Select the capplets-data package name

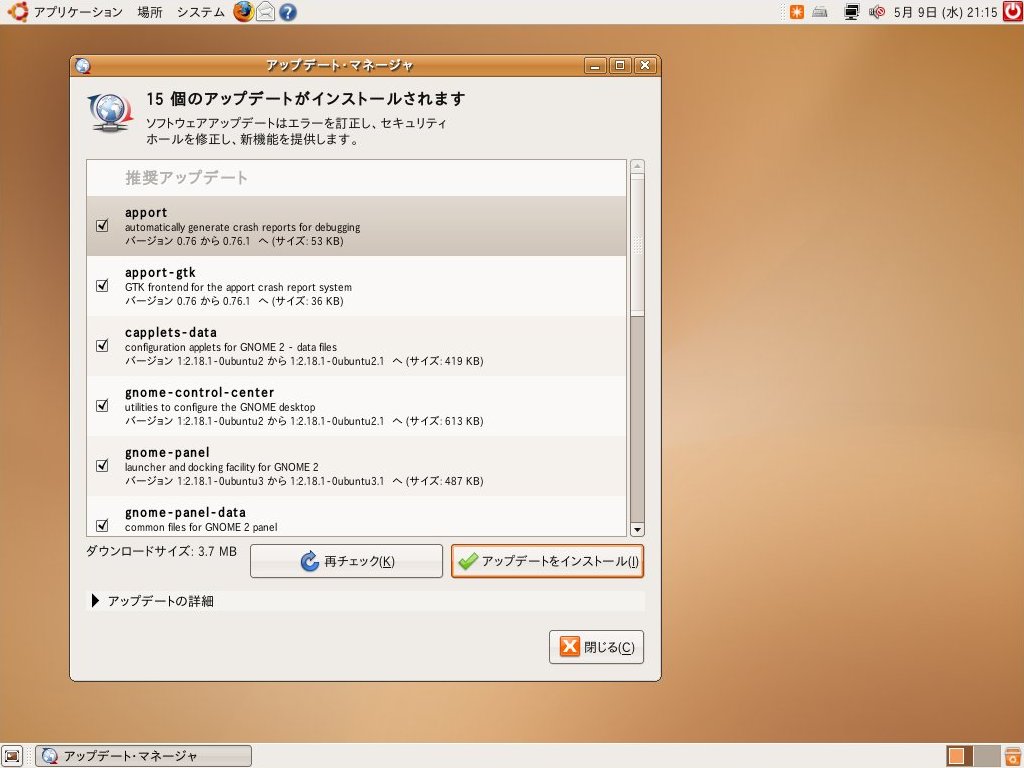[170, 332]
